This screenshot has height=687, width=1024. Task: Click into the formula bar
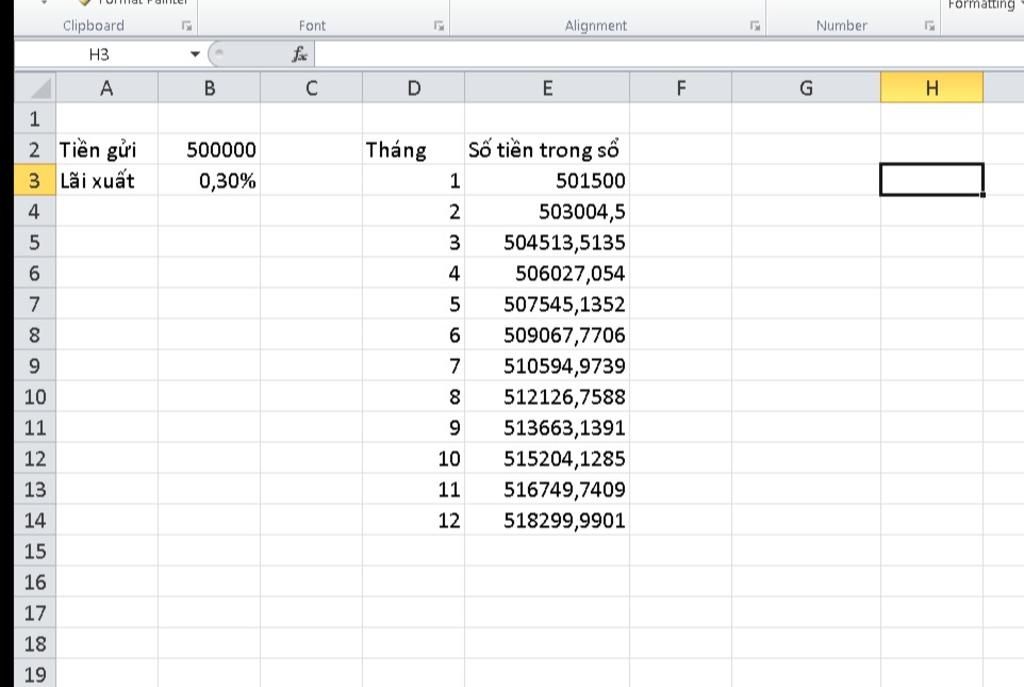669,54
